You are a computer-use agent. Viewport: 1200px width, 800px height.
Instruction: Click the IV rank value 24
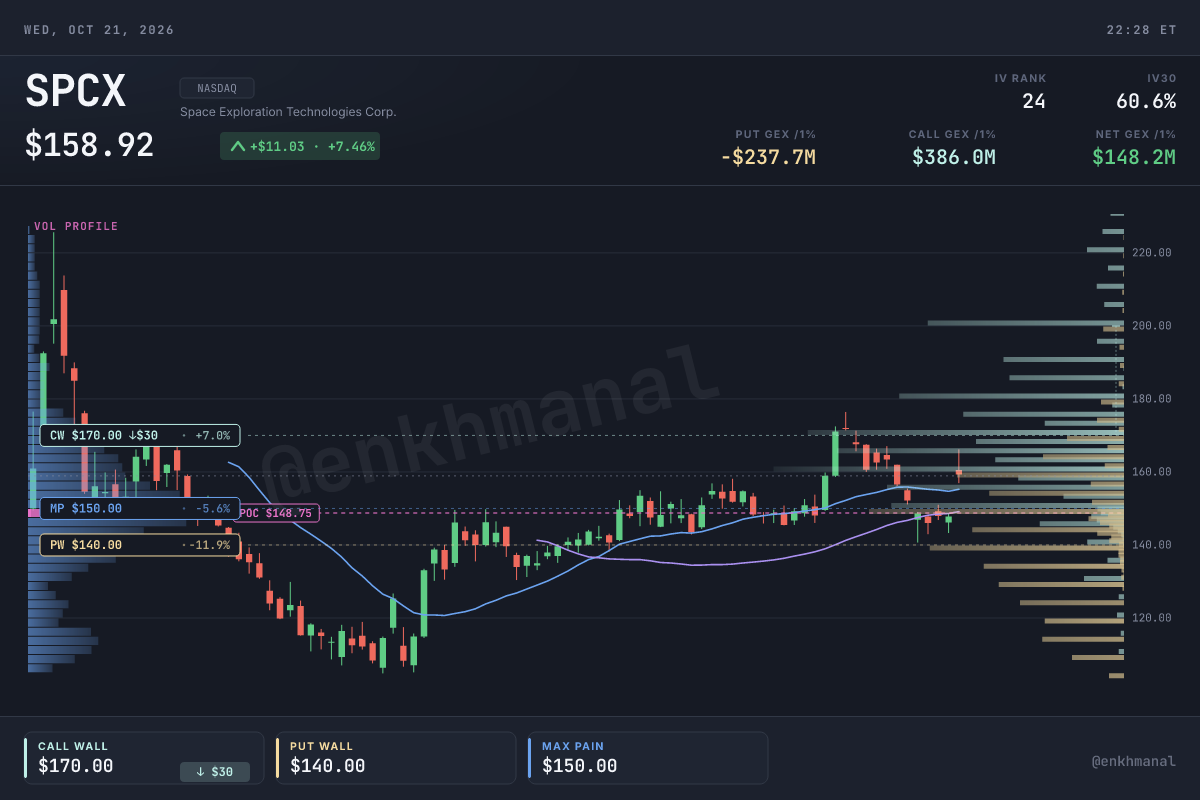pyautogui.click(x=1034, y=101)
